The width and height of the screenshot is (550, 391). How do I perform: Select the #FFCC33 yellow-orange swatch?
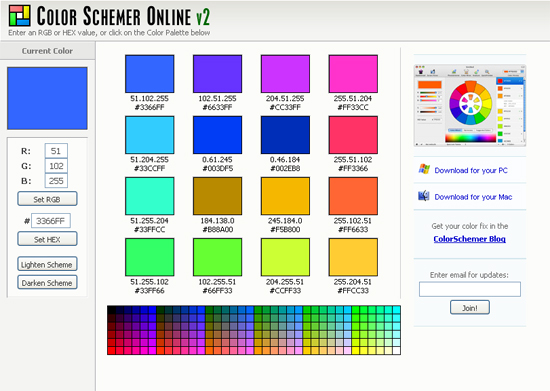coord(353,257)
